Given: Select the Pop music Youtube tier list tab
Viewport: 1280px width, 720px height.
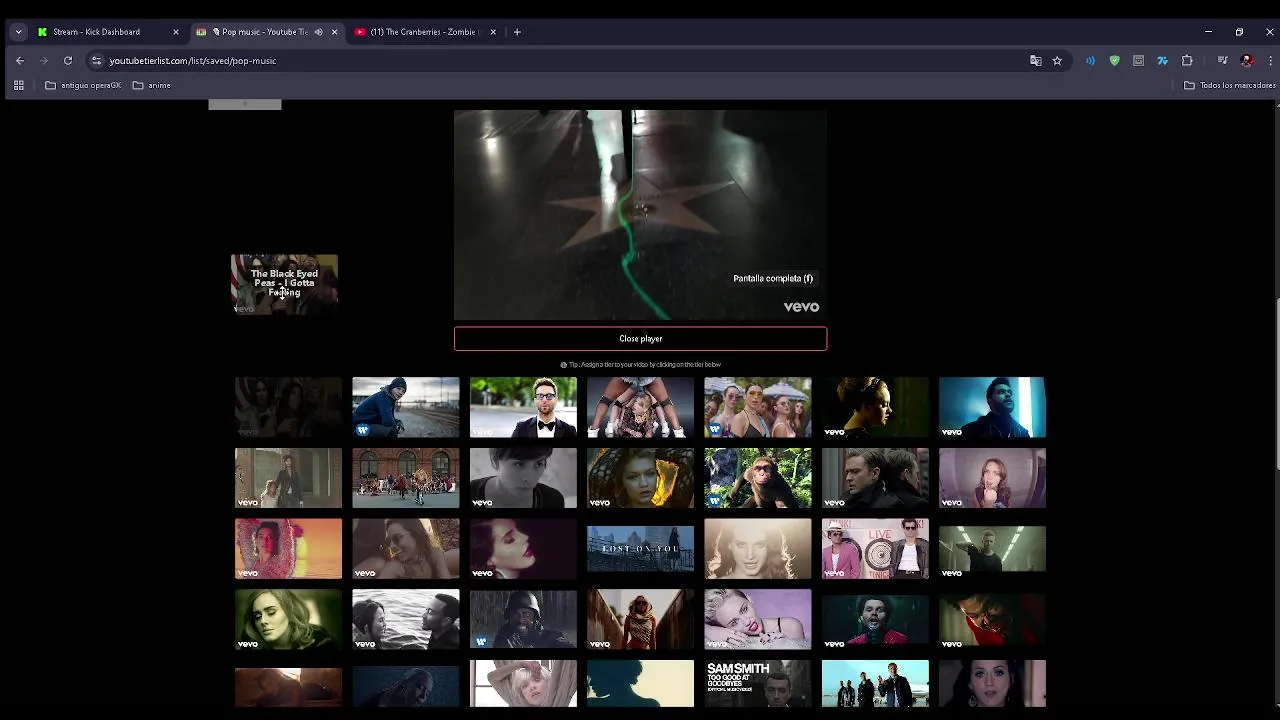Looking at the screenshot, I should (x=266, y=32).
